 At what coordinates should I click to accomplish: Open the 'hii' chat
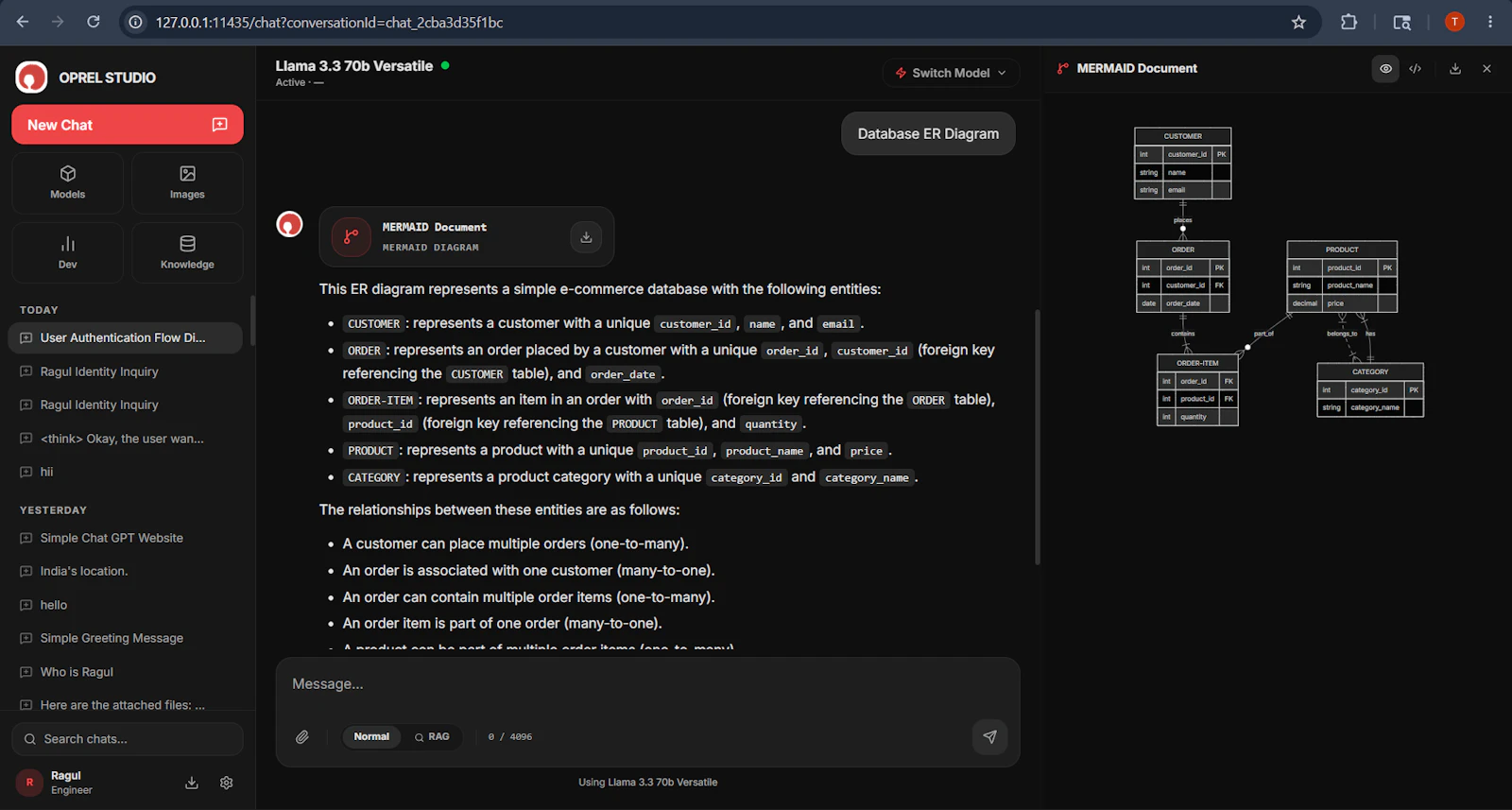125,472
